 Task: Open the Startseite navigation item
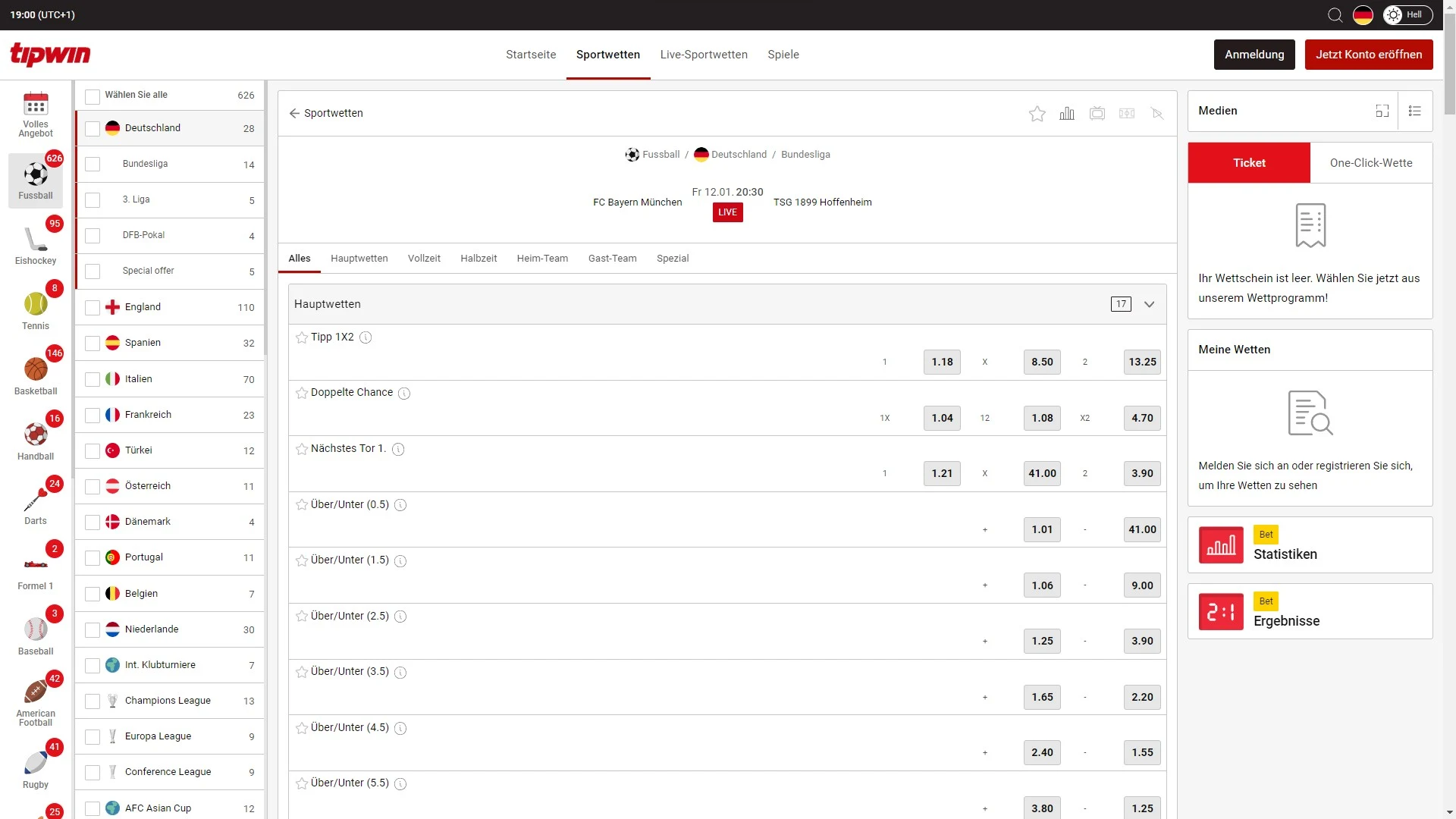(531, 55)
